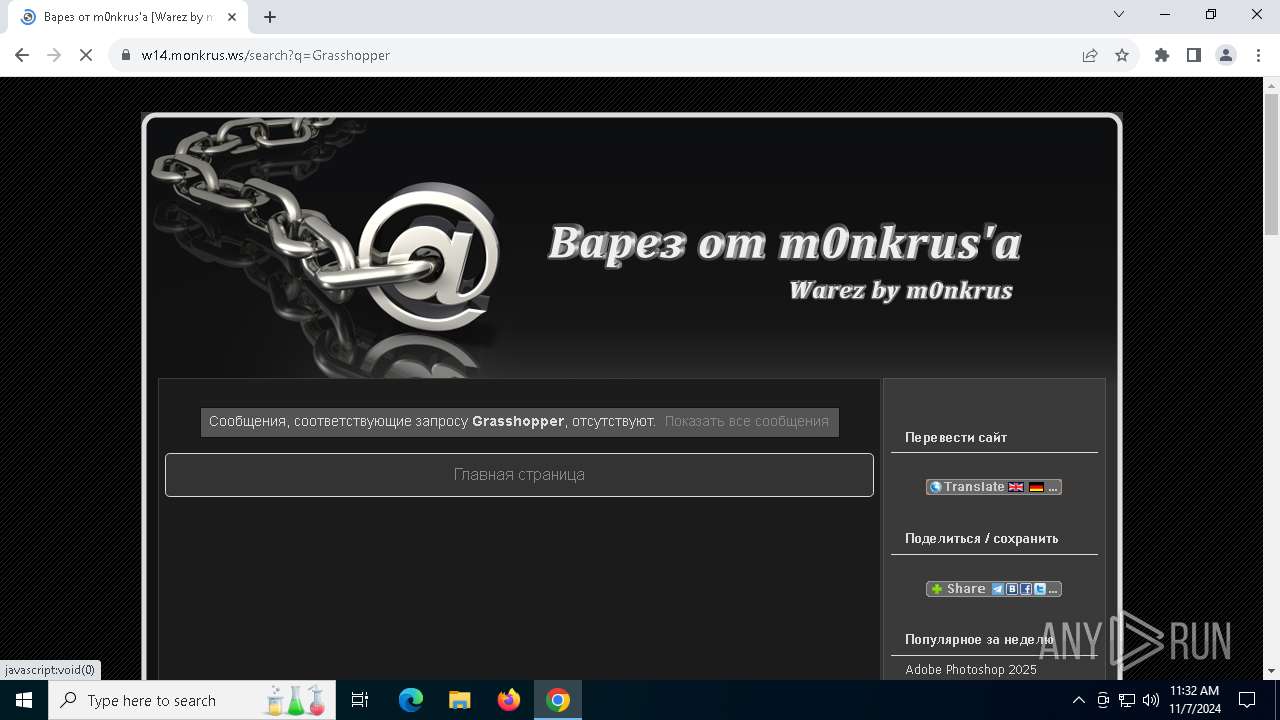
Task: Close the Варез от m0nkrus'а tab
Action: click(x=233, y=17)
